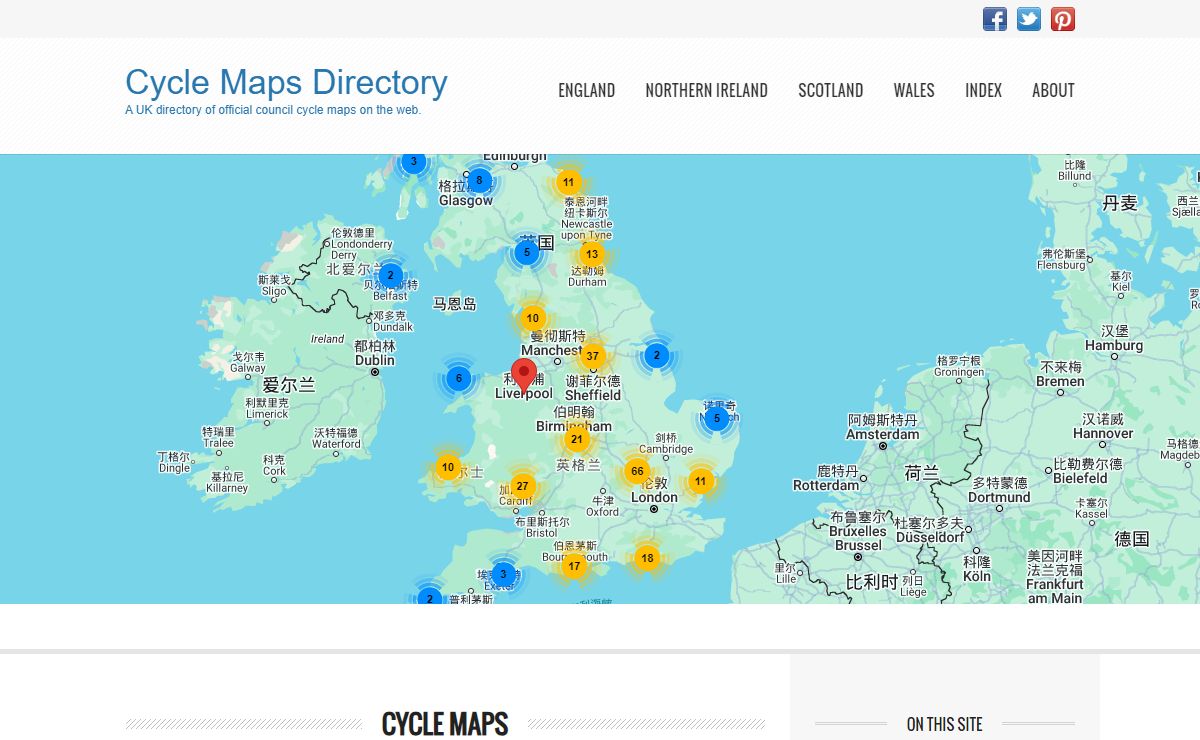Open the Pinterest social icon
The image size is (1200, 740).
(x=1063, y=19)
